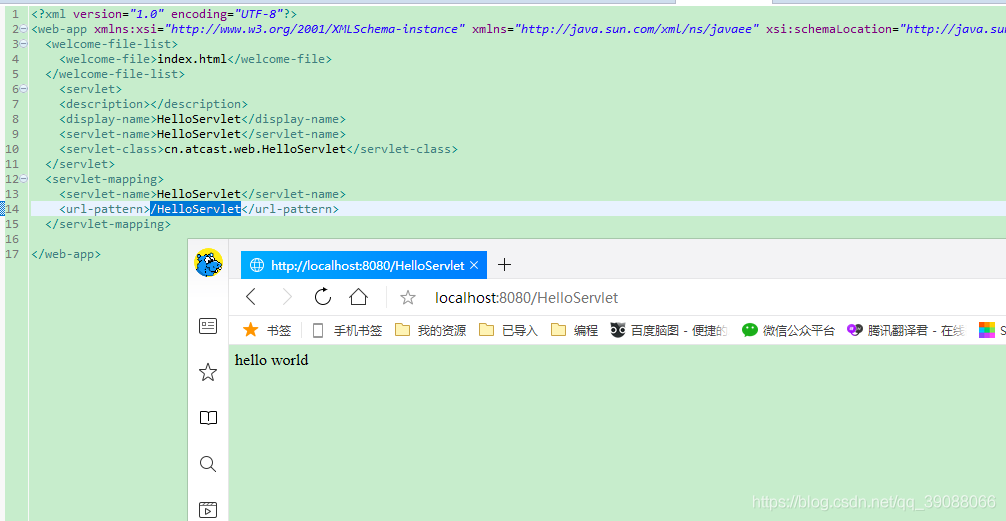The image size is (1006, 521).
Task: Open the 已导入 bookmark folder
Action: coord(509,330)
